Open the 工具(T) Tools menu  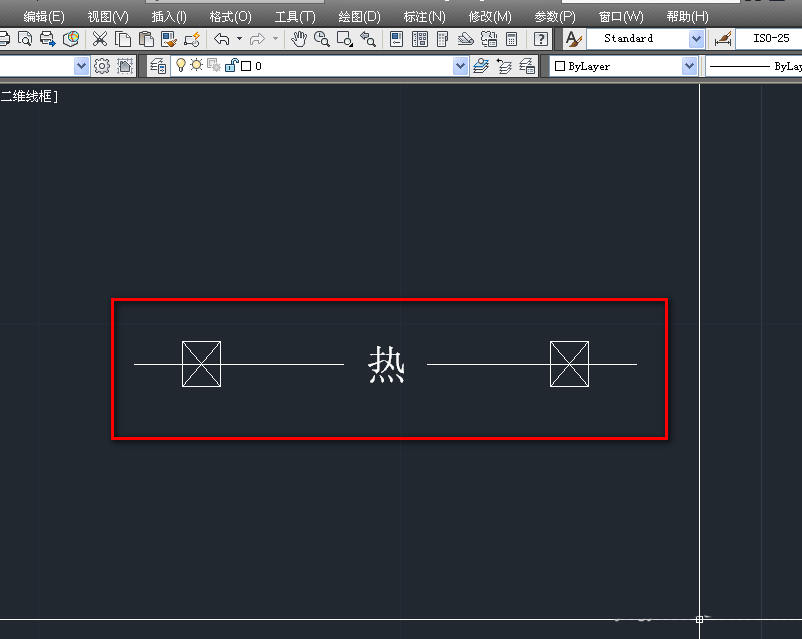pyautogui.click(x=295, y=17)
